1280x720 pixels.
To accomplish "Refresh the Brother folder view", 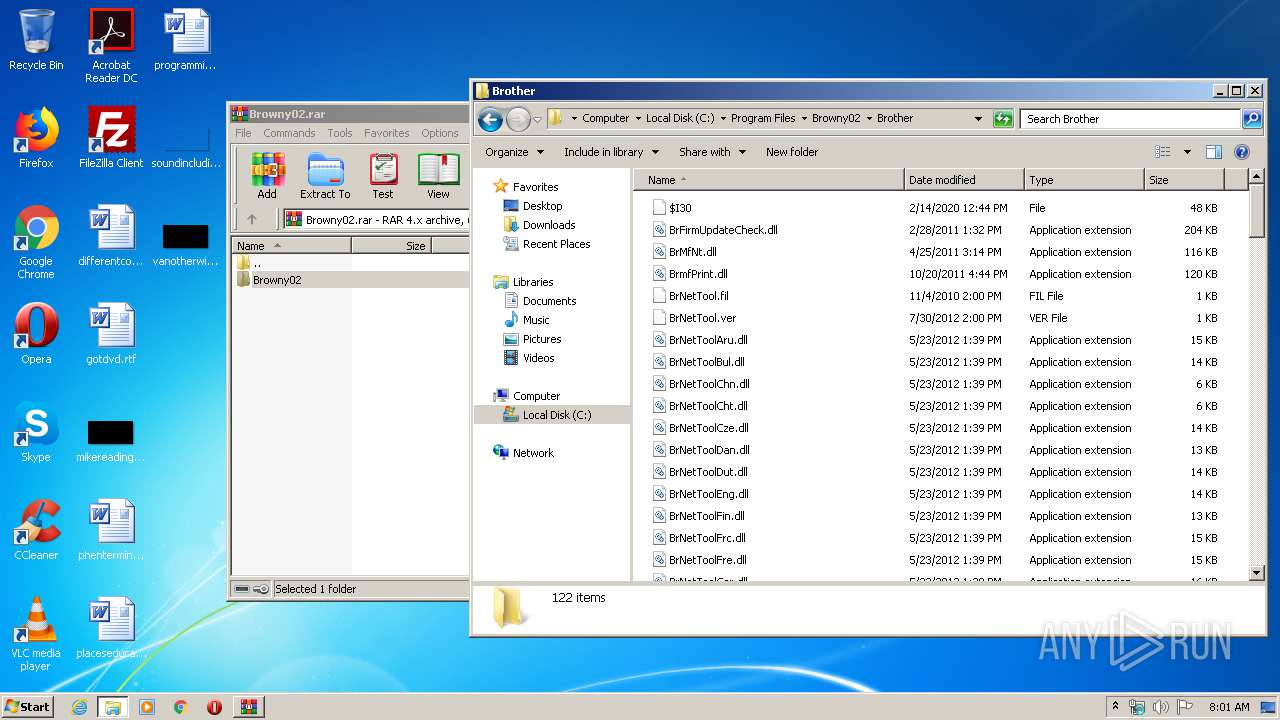I will pyautogui.click(x=1003, y=119).
